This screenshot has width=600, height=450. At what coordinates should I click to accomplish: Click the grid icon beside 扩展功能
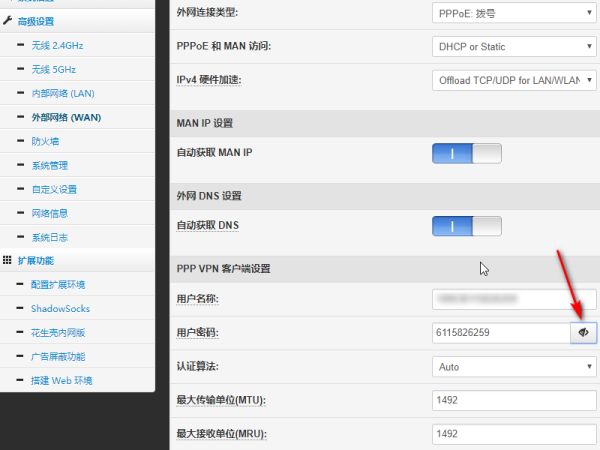coord(8,260)
